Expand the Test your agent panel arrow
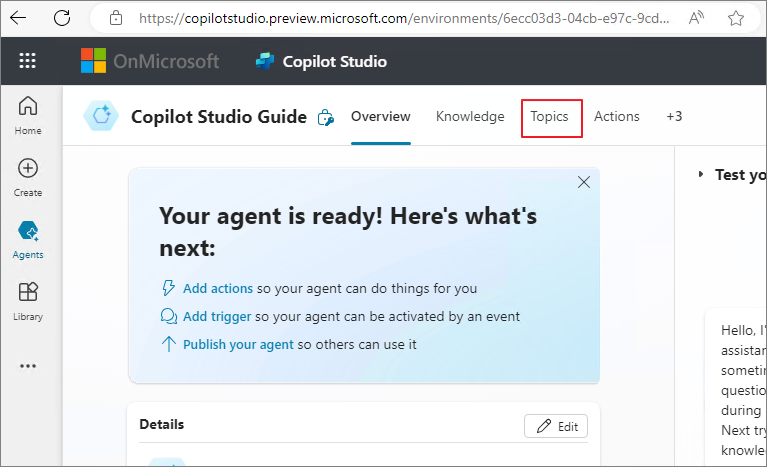 (701, 174)
